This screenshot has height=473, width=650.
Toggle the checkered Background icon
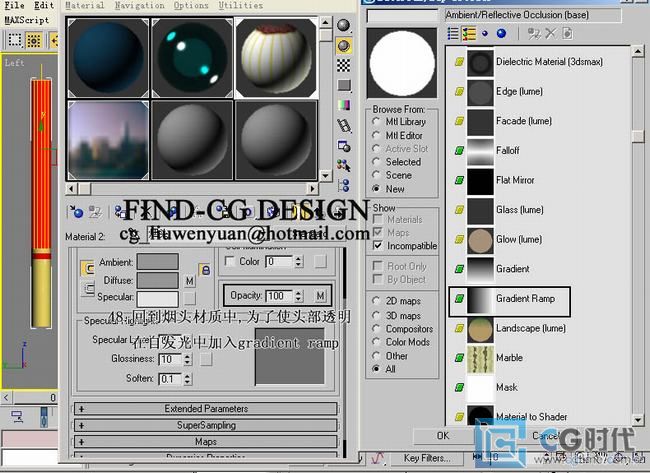point(344,65)
